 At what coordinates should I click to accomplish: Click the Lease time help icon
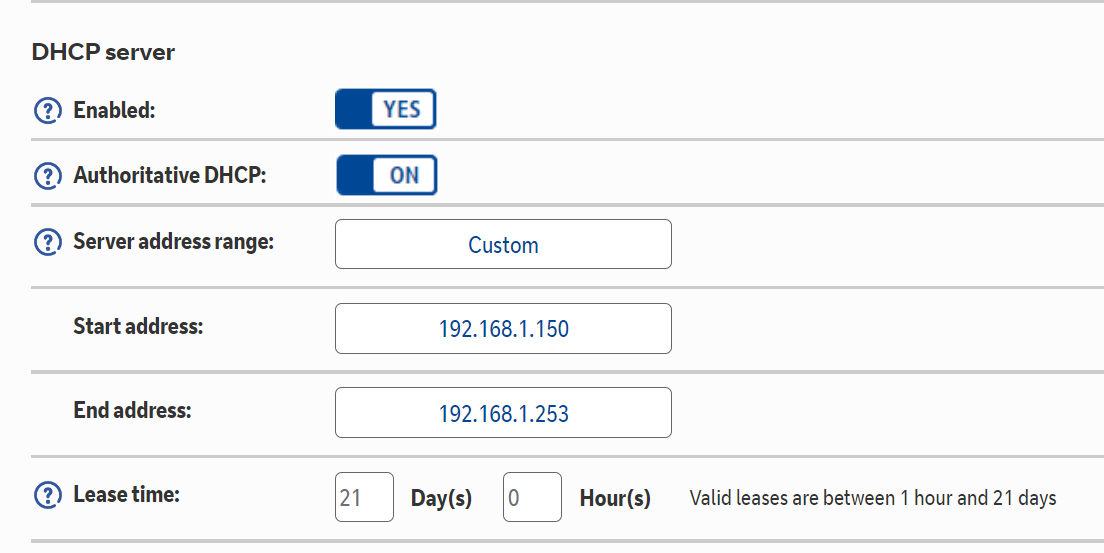coord(47,495)
